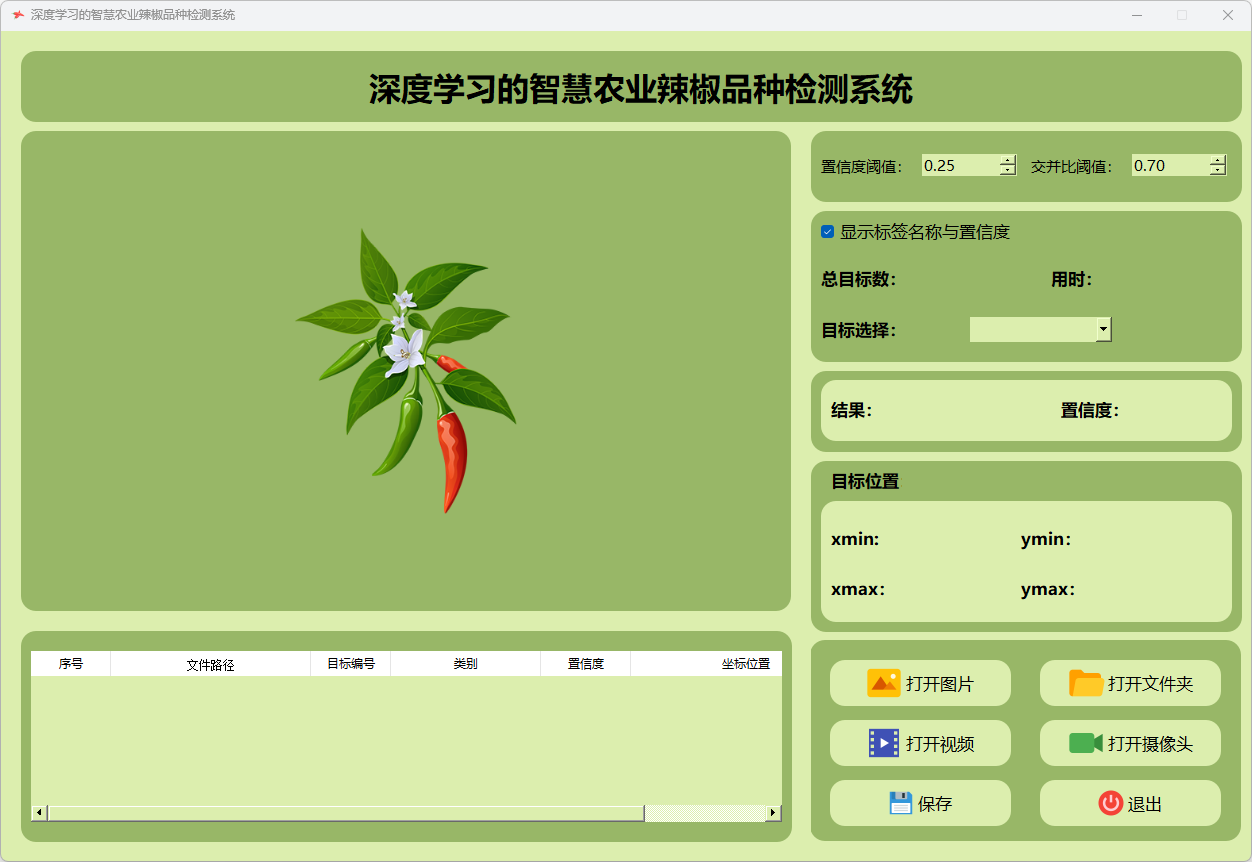
Task: Click the red power icon on 退出
Action: tap(1111, 803)
